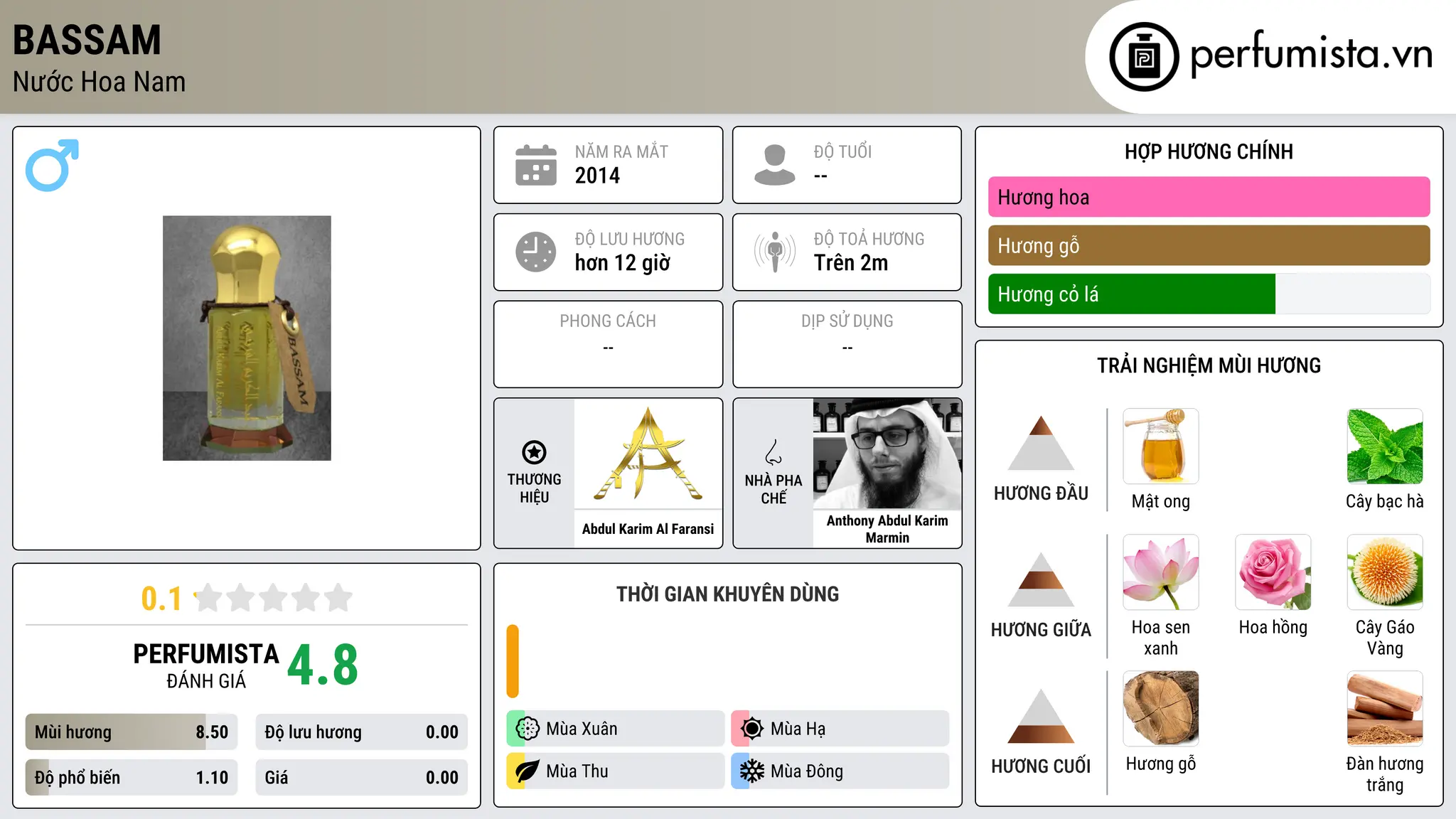Viewport: 1456px width, 819px height.
Task: Click the Perfumista Đánh giá label
Action: (x=206, y=666)
